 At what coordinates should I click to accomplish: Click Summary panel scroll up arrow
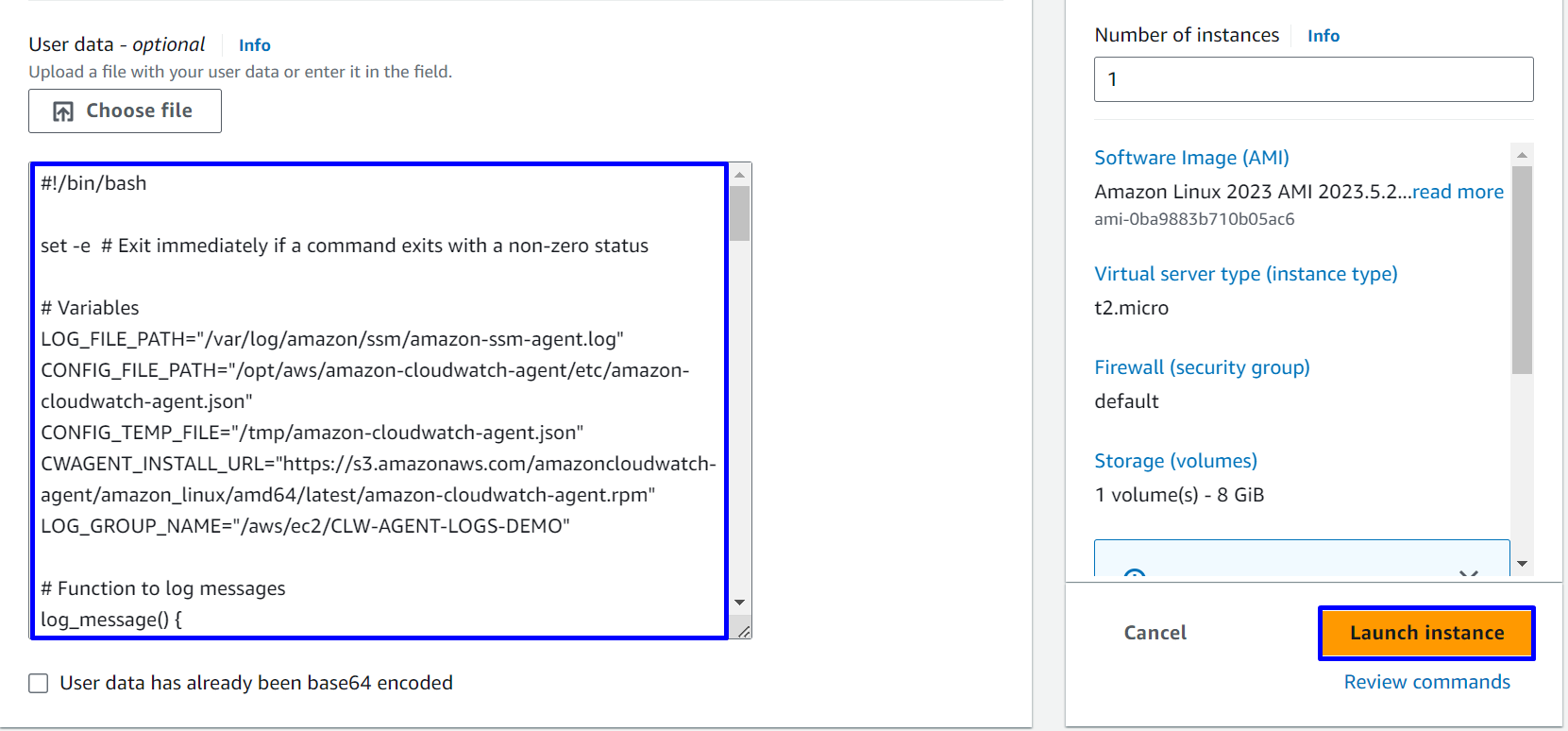tap(1522, 154)
